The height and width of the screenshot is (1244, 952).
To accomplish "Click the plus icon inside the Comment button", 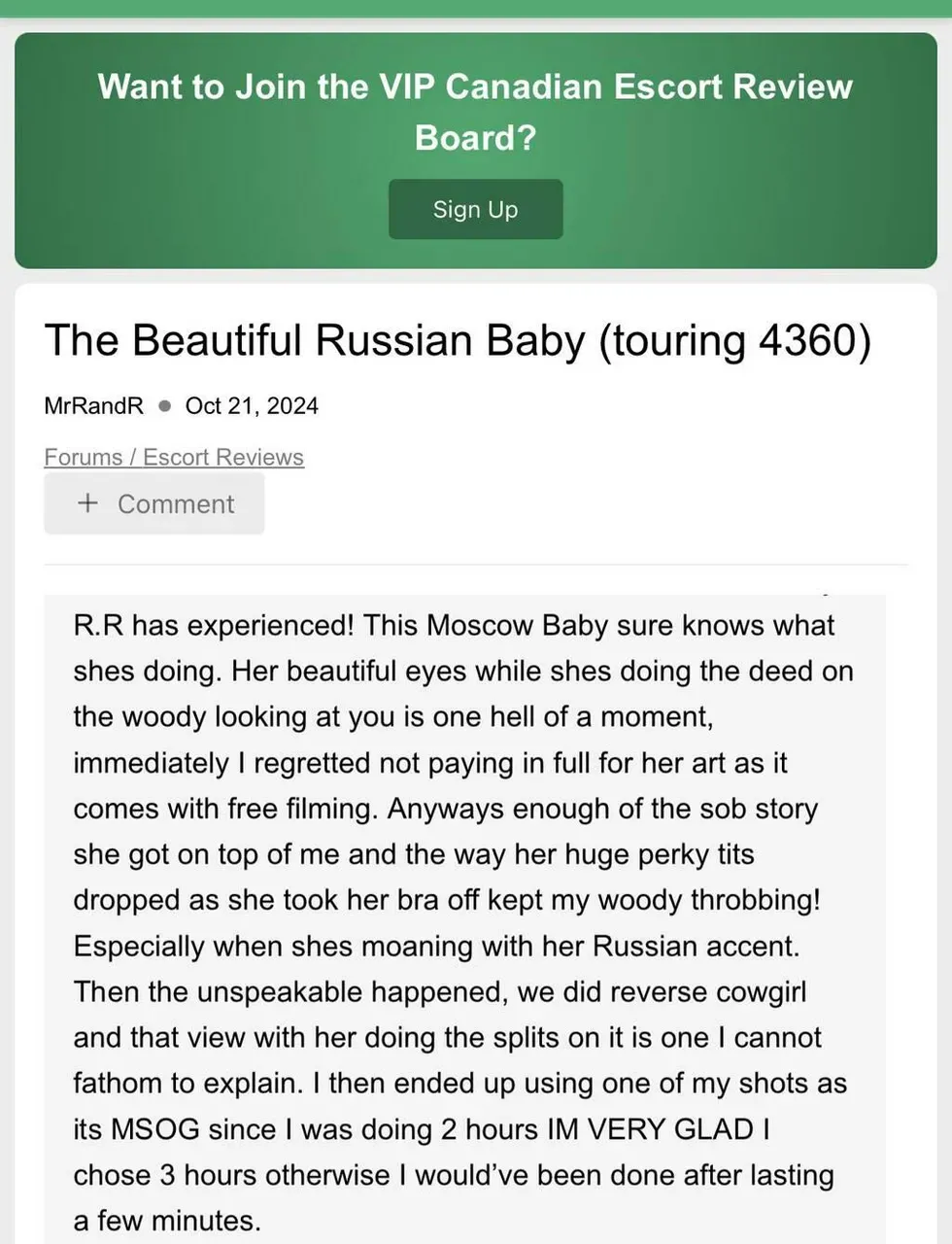I will coord(87,503).
